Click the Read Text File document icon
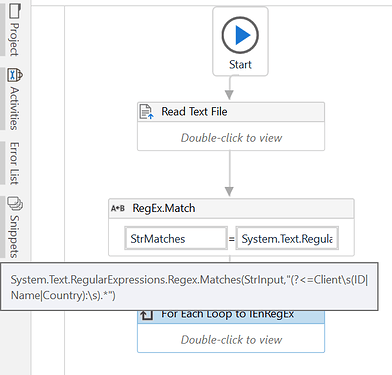Screen dimensions: 392x375 pyautogui.click(x=146, y=112)
